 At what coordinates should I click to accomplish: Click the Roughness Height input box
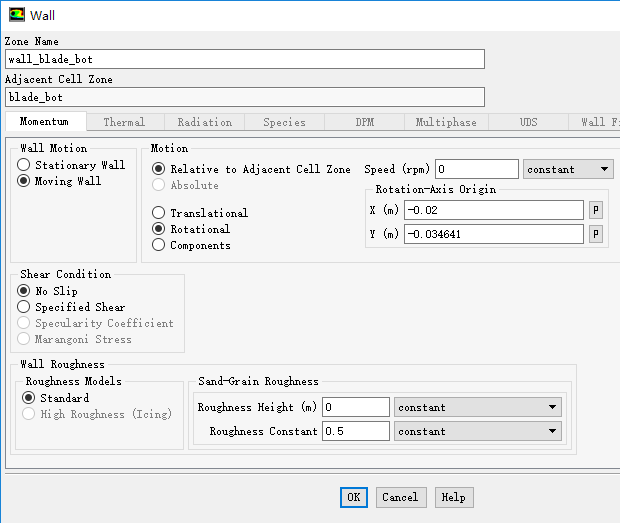(356, 407)
